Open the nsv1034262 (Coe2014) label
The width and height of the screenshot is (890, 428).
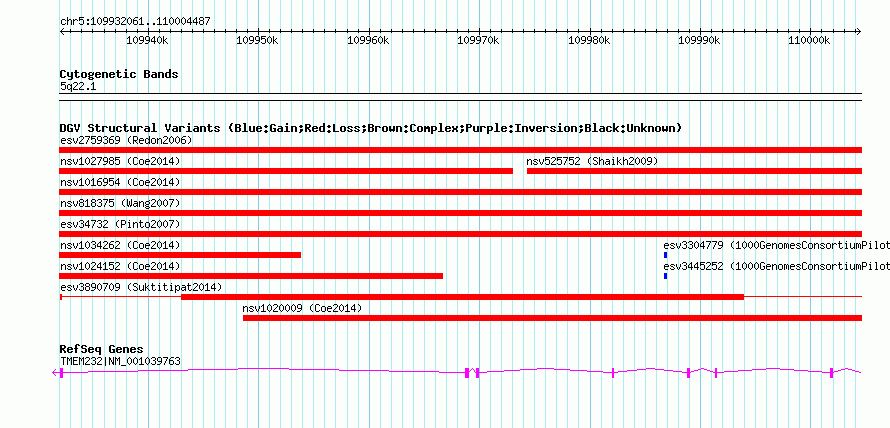tap(120, 245)
